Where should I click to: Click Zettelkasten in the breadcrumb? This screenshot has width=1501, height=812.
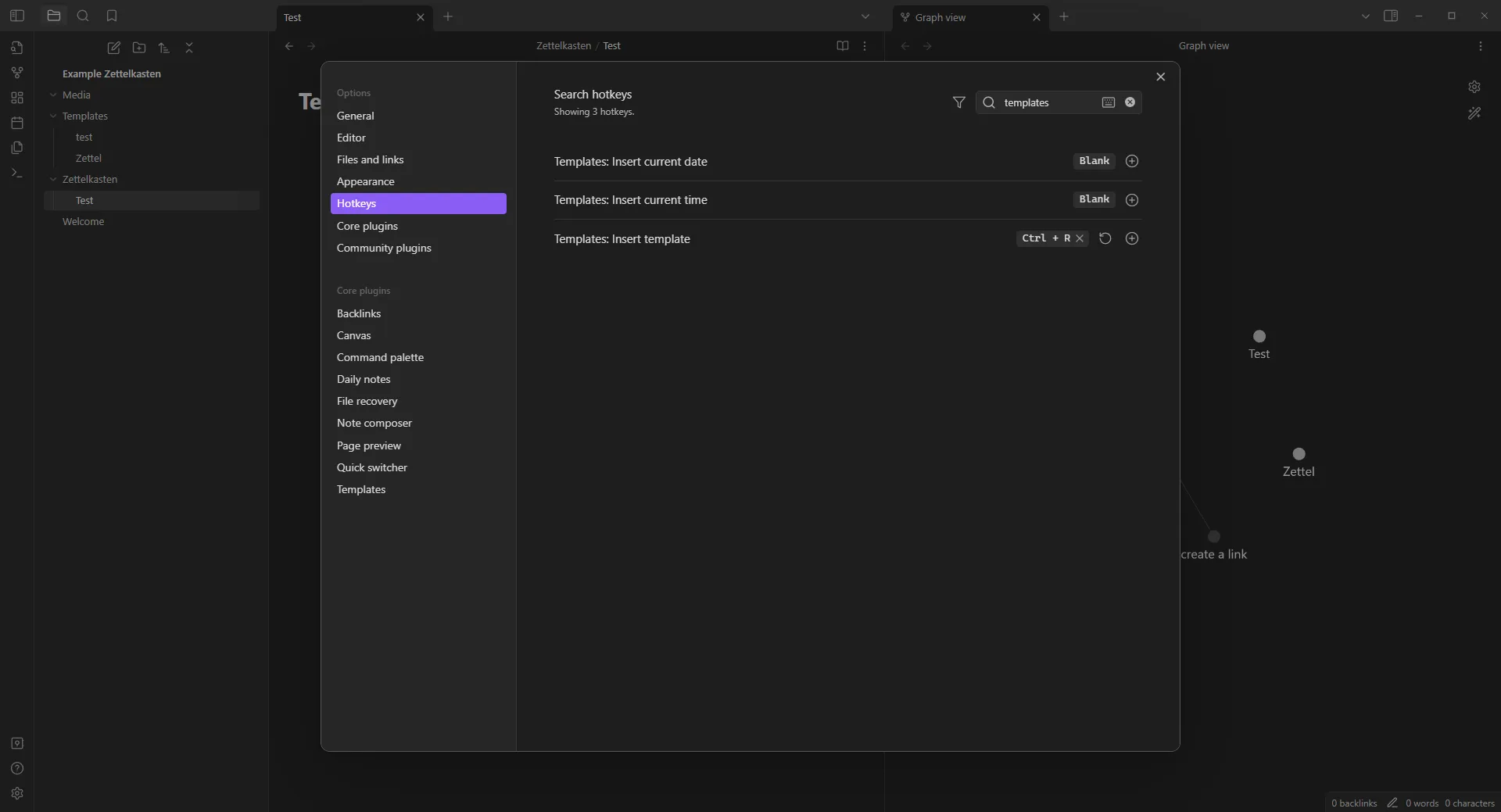pos(564,46)
